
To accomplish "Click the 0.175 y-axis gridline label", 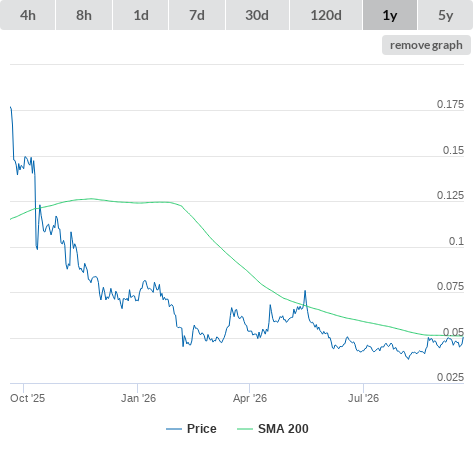I will point(450,104).
